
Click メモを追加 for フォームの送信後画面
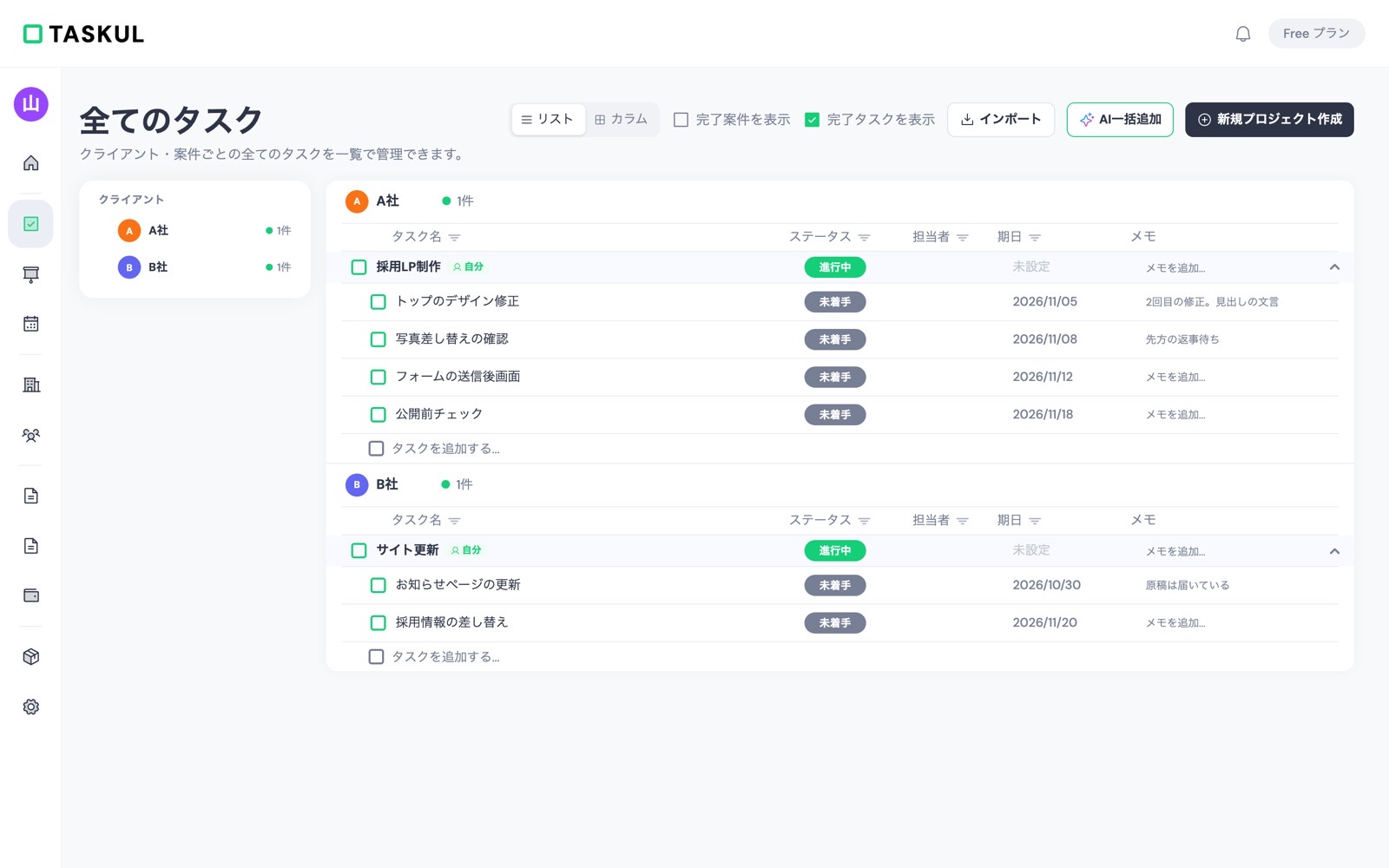point(1175,378)
